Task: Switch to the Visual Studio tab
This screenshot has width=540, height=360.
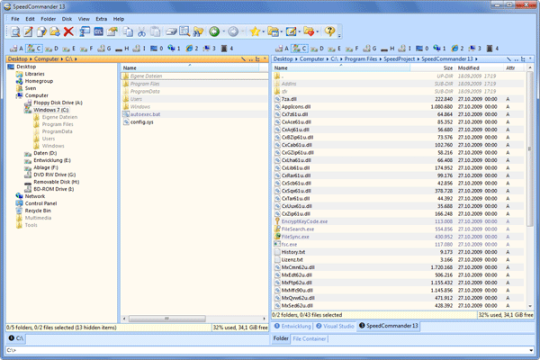Action: coord(335,326)
